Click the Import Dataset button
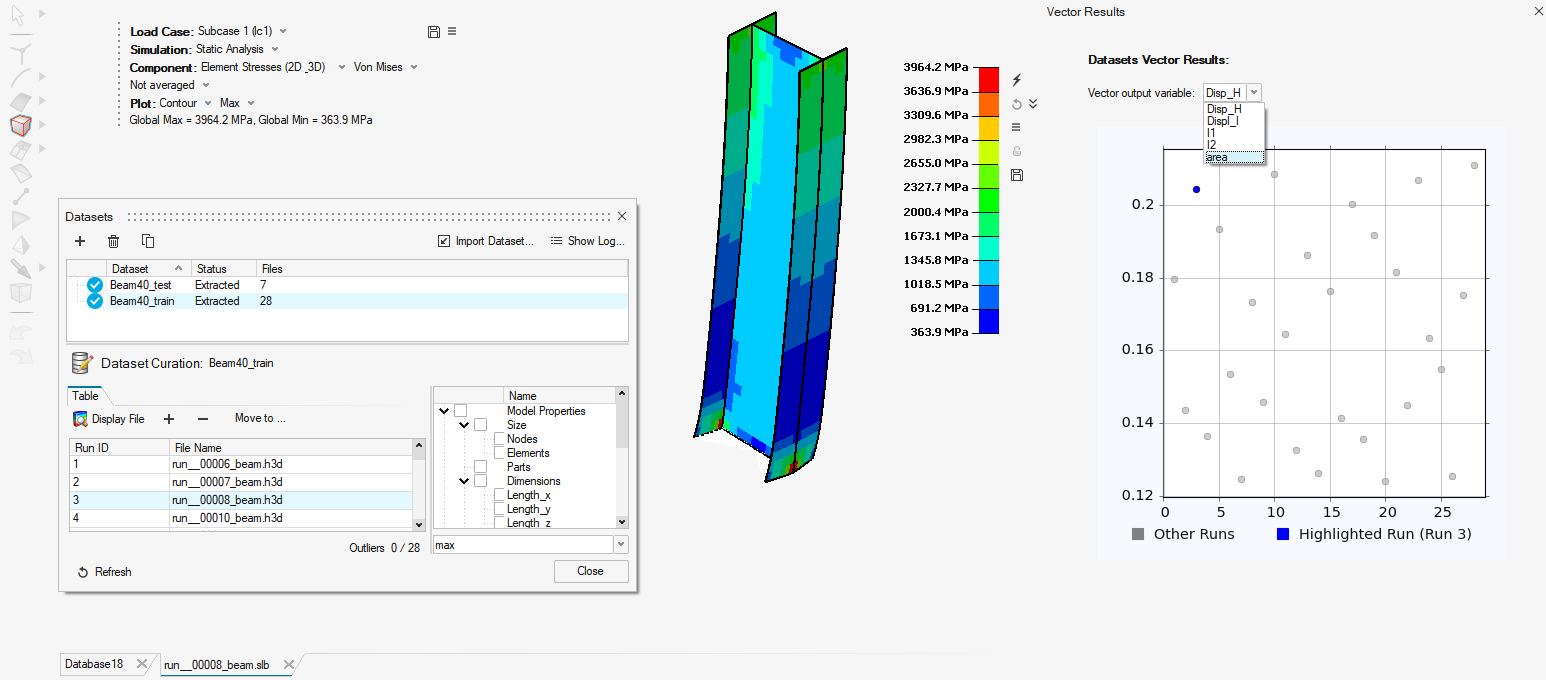This screenshot has width=1546, height=680. pos(486,241)
